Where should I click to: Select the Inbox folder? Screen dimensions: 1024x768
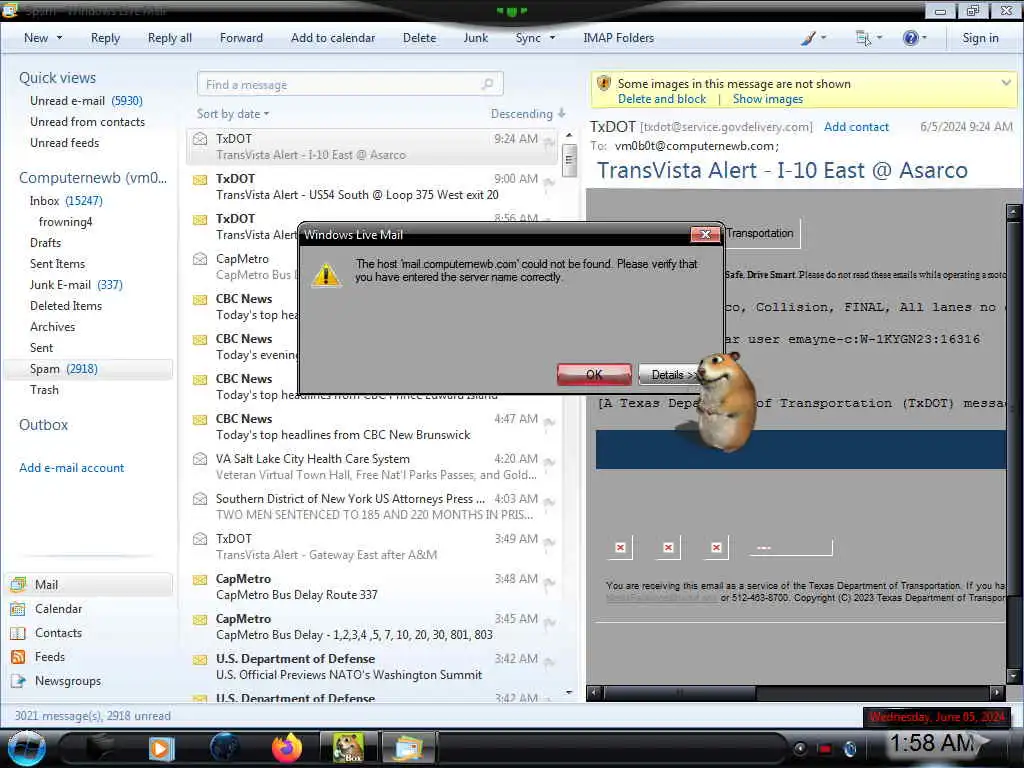pyautogui.click(x=66, y=200)
